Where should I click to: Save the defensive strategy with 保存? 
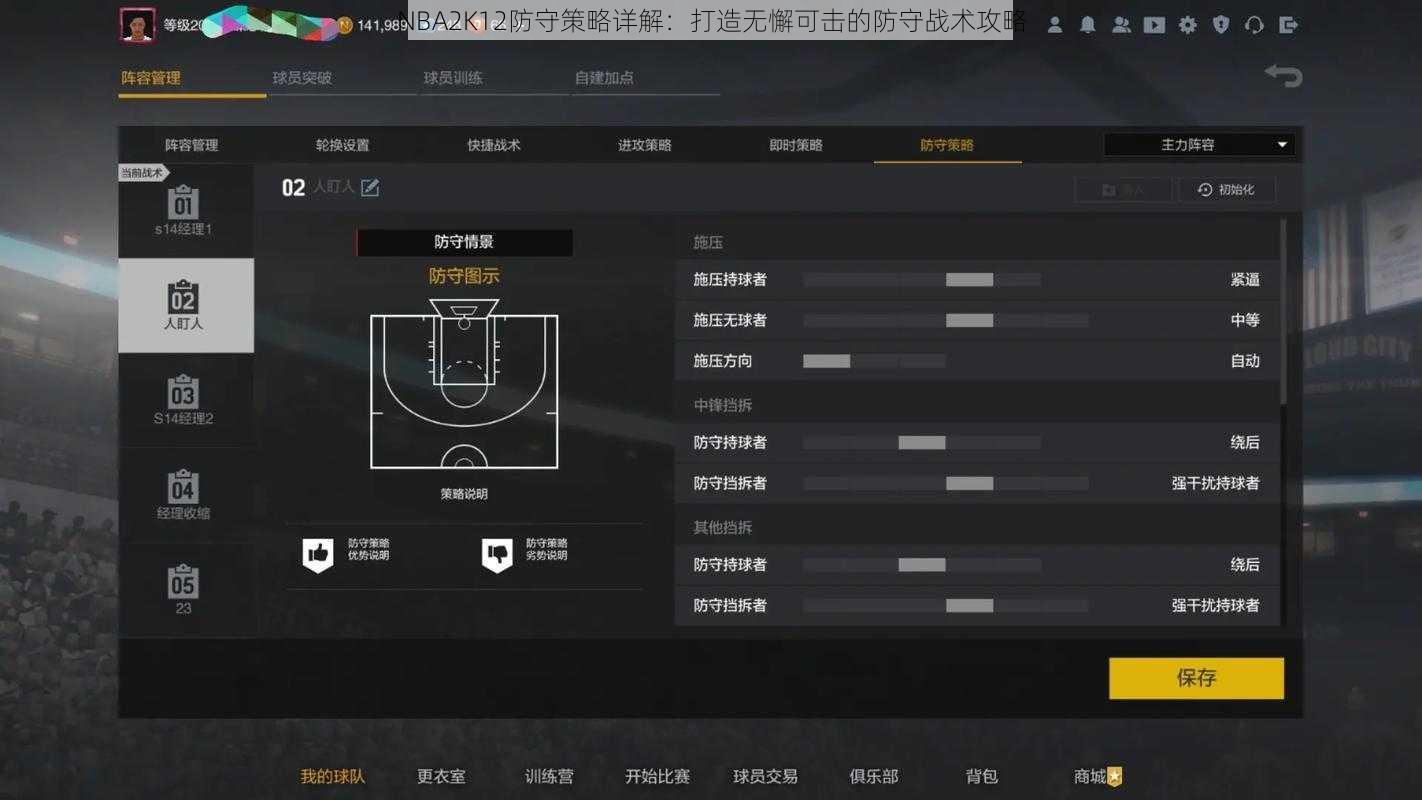point(1196,678)
